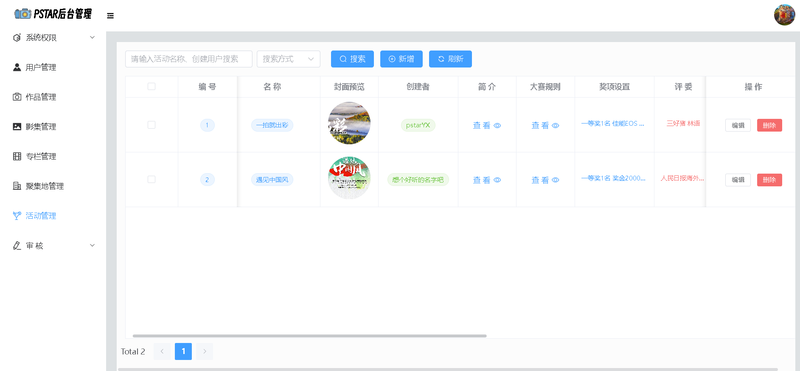Click the 创建者 column header

418,87
